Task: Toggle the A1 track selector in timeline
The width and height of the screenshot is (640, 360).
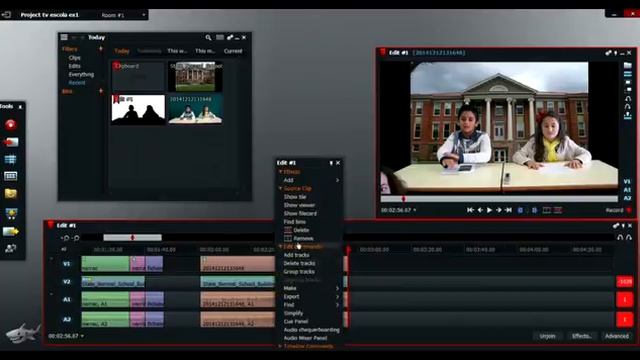Action: point(67,300)
